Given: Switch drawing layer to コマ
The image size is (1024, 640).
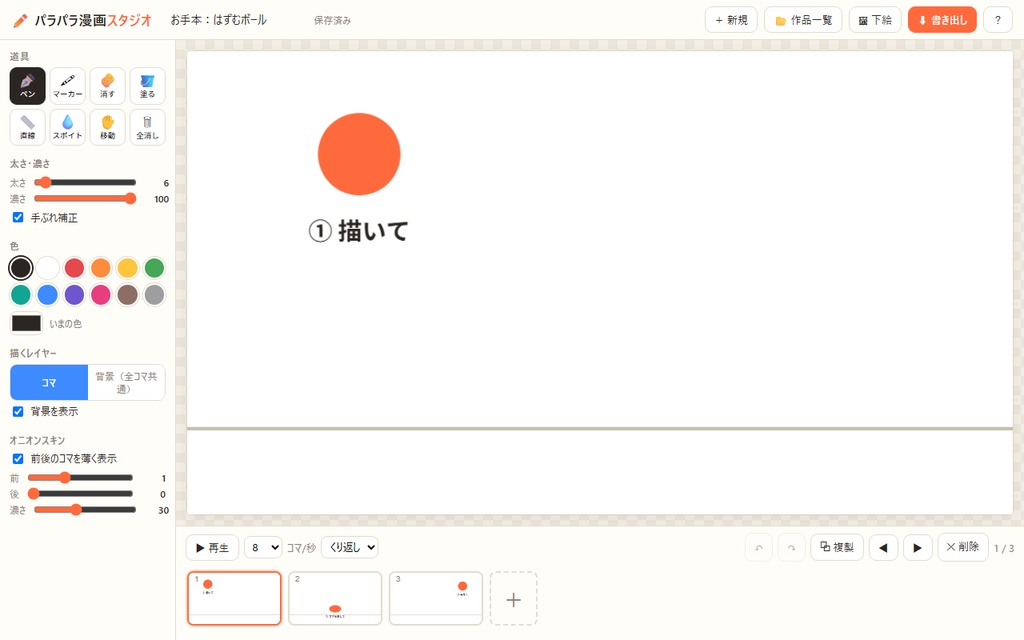Looking at the screenshot, I should 49,383.
